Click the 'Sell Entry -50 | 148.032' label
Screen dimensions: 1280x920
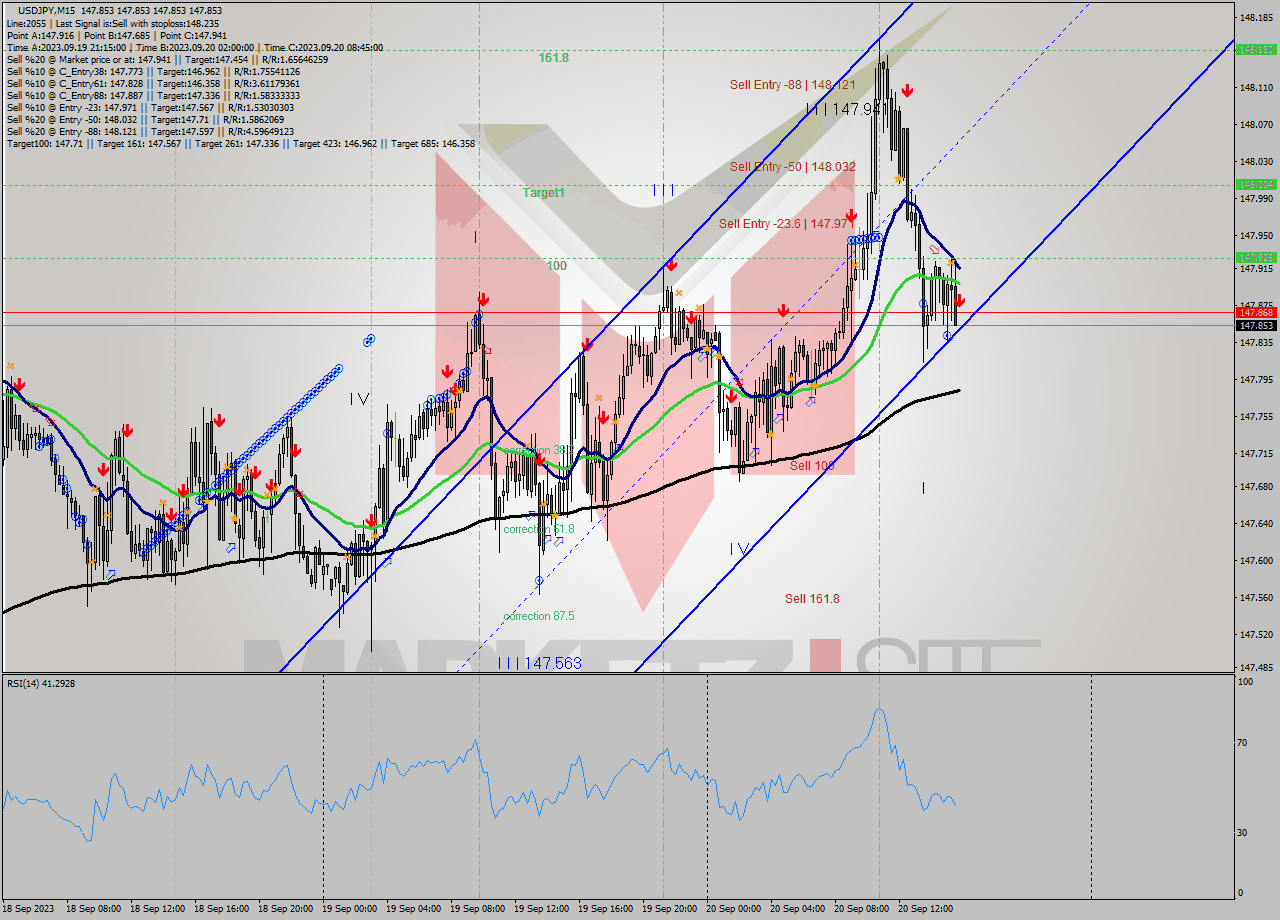(792, 167)
